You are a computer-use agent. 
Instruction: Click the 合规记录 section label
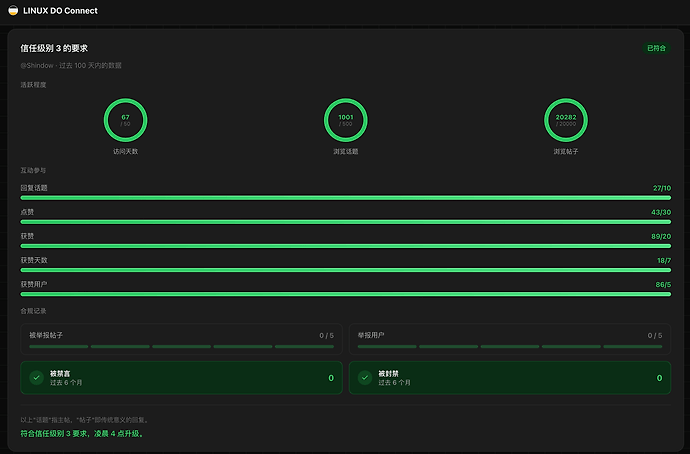point(33,311)
